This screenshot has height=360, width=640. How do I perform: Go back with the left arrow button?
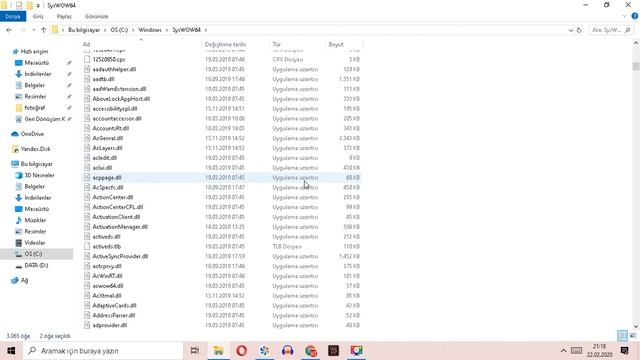pos(9,30)
